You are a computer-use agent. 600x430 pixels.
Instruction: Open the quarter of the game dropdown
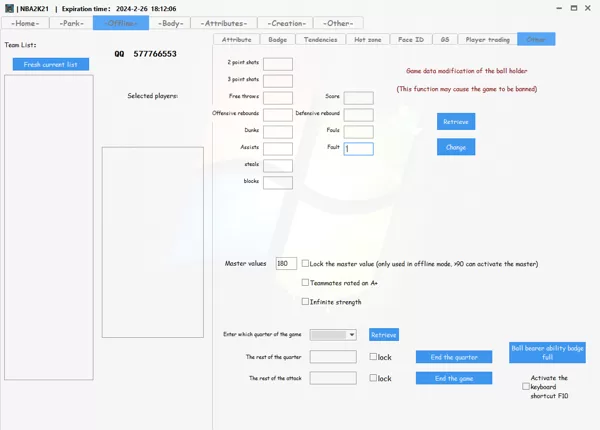tap(333, 335)
